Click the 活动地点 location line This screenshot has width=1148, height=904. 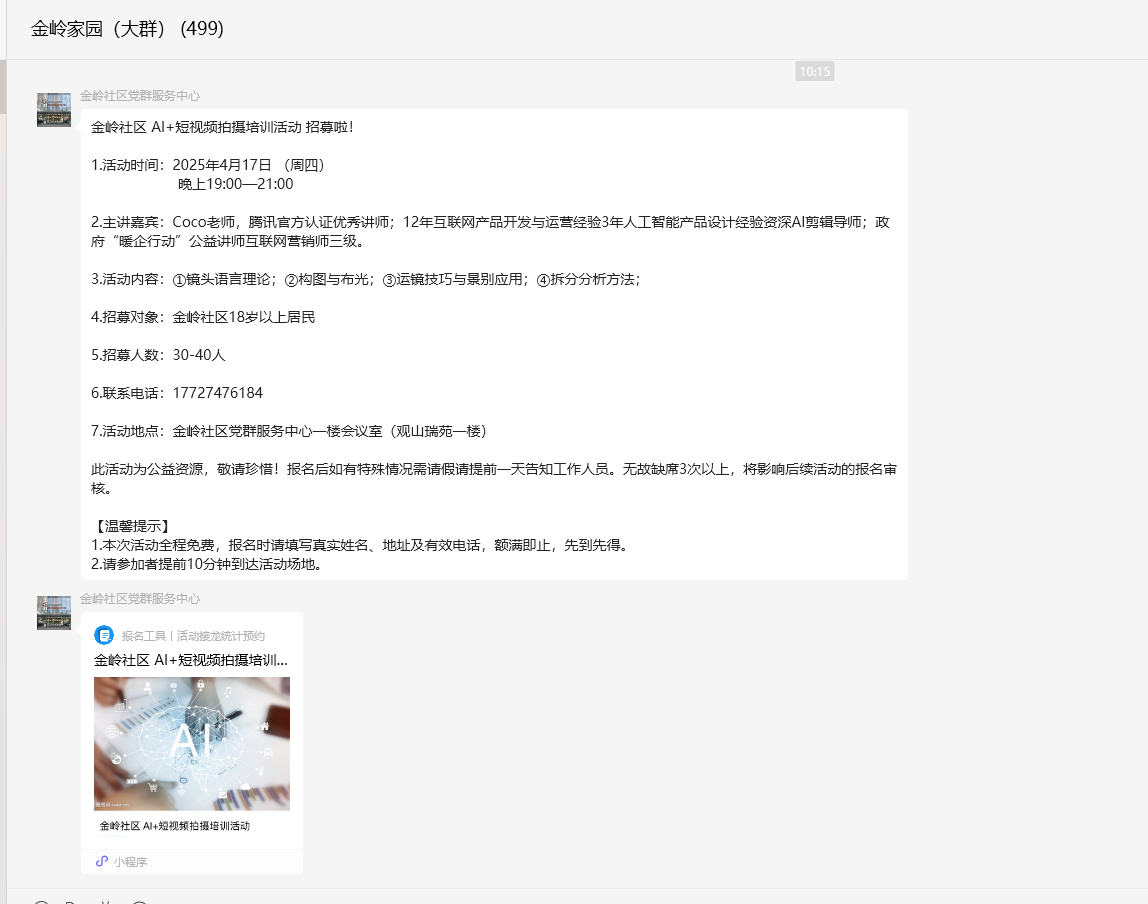(288, 431)
